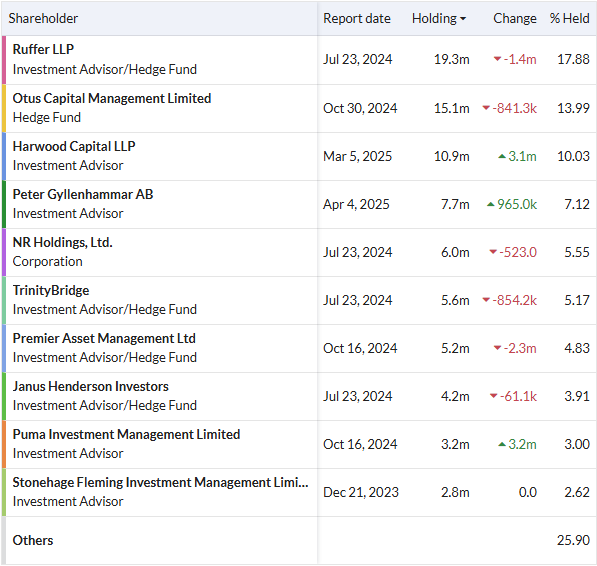Sort by the Holding column header
This screenshot has height=566, width=597.
[439, 19]
